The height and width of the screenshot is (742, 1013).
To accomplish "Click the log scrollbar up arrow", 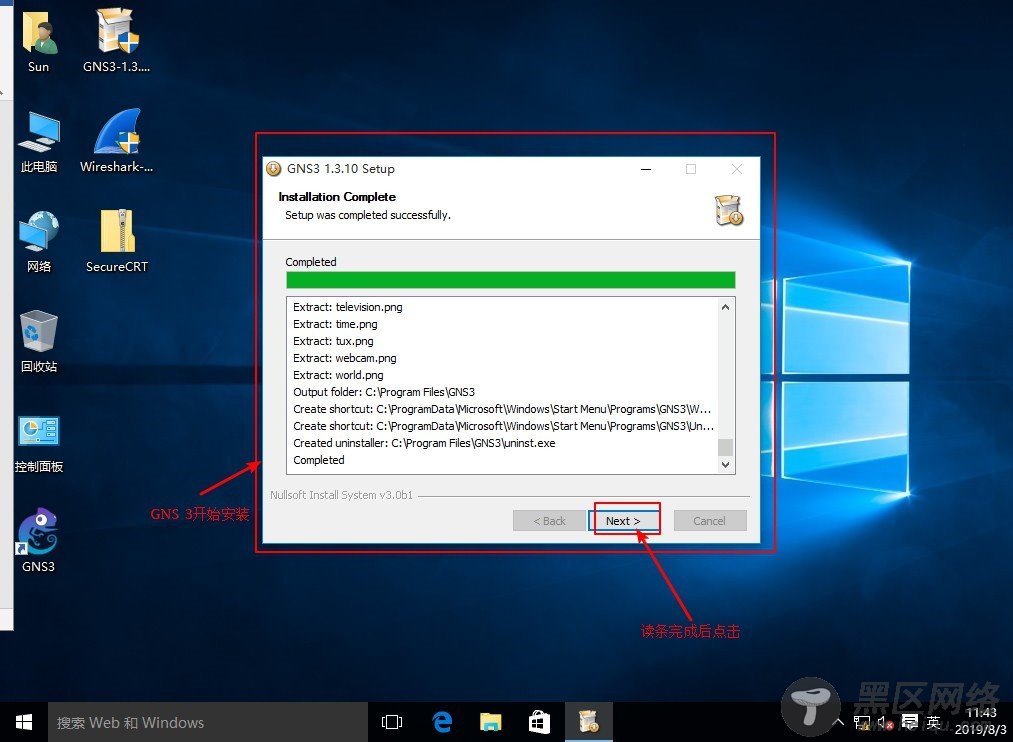I will click(x=726, y=307).
